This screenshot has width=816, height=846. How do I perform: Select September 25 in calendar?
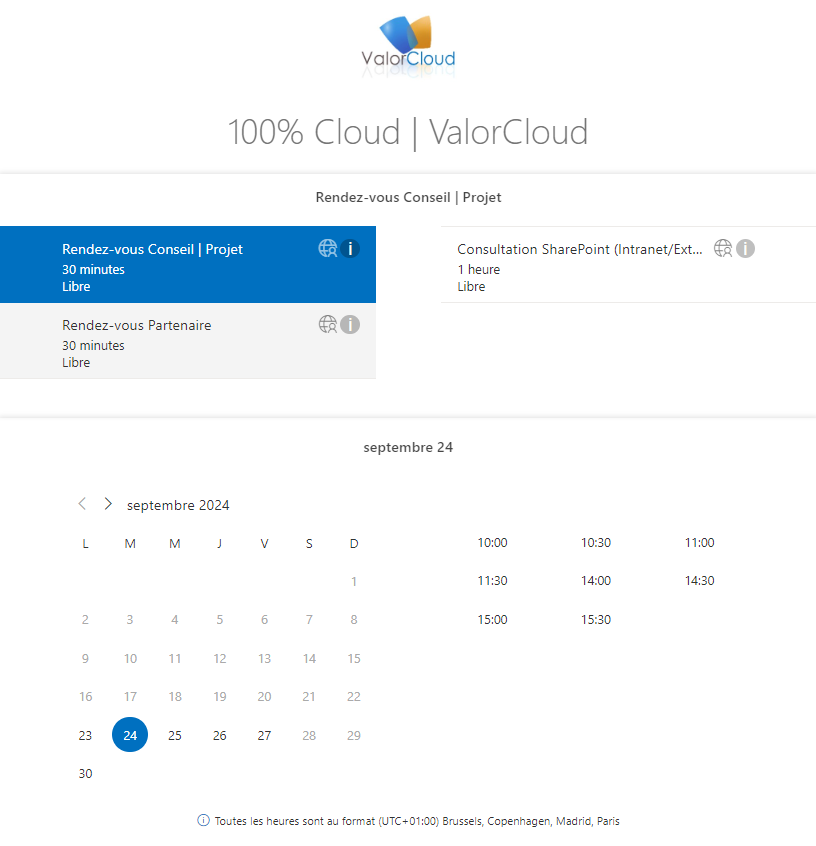click(x=175, y=735)
